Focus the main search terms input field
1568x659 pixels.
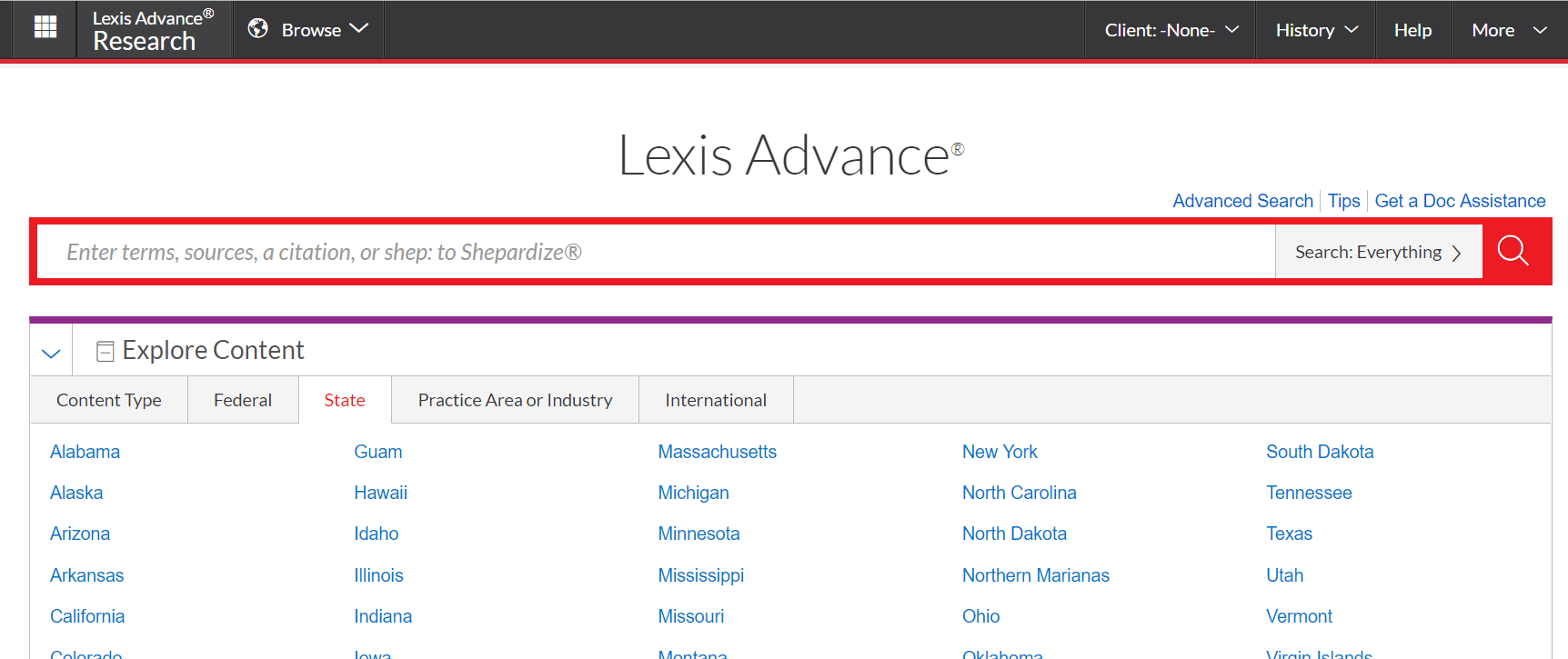pos(655,252)
